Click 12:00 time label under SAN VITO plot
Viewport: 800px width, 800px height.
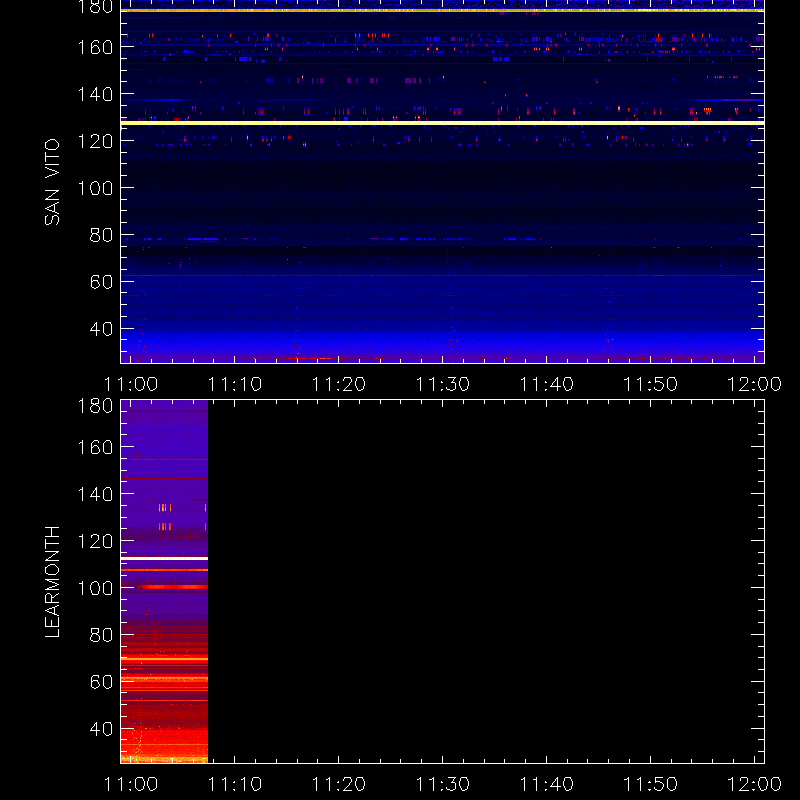click(754, 384)
